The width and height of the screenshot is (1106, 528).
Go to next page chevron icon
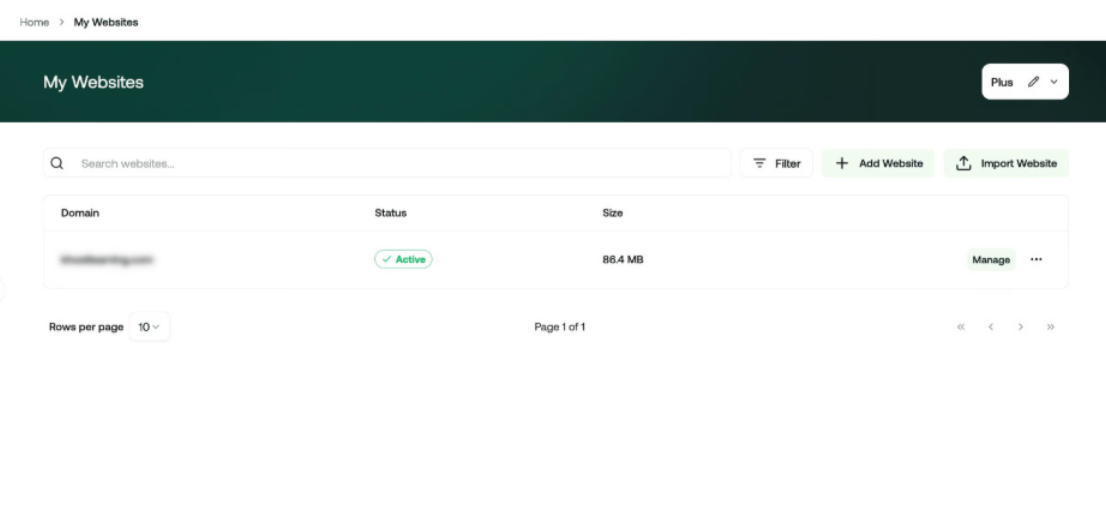tap(1021, 326)
